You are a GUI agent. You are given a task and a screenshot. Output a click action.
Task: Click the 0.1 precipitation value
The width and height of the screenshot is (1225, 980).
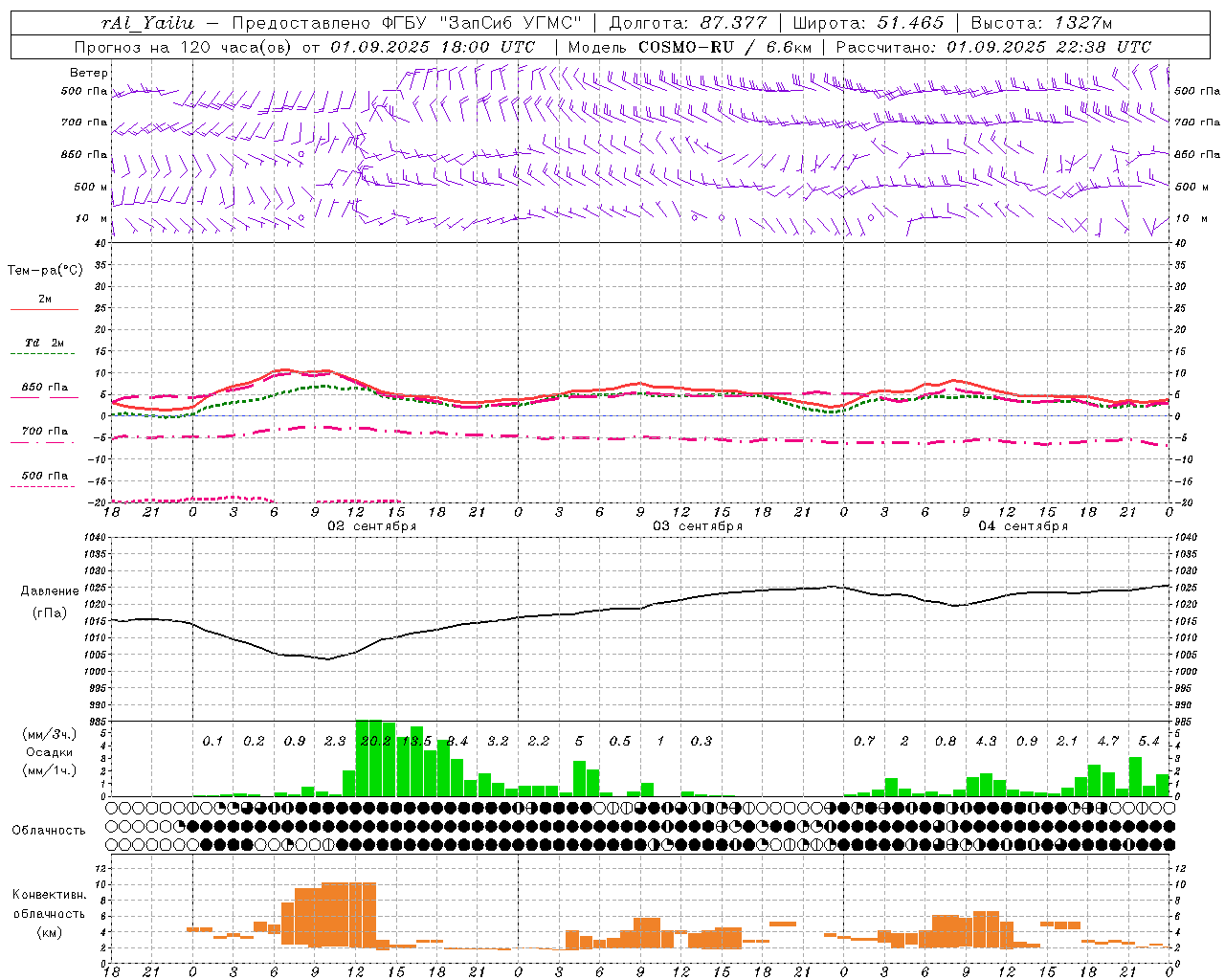tap(212, 741)
